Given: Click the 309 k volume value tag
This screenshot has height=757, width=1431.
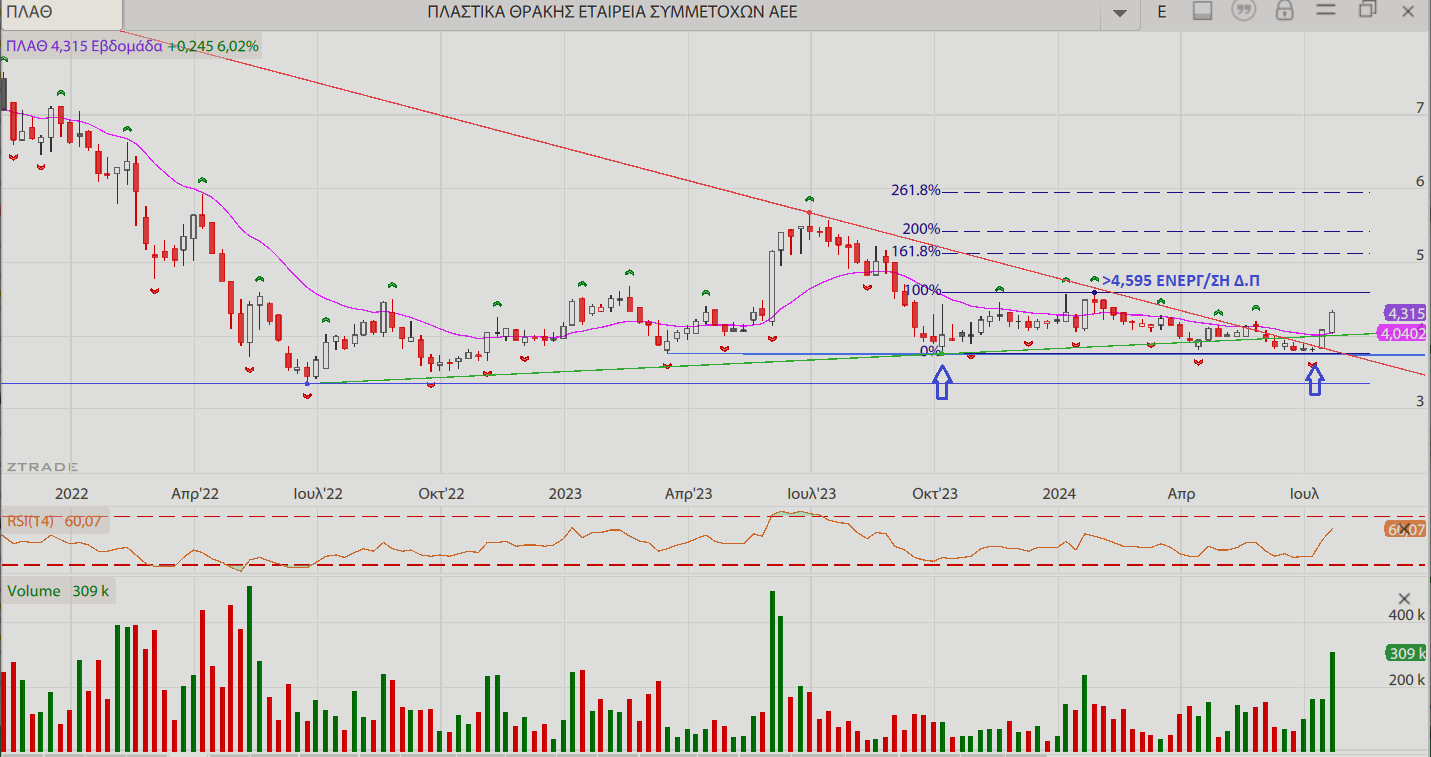Looking at the screenshot, I should [1407, 653].
